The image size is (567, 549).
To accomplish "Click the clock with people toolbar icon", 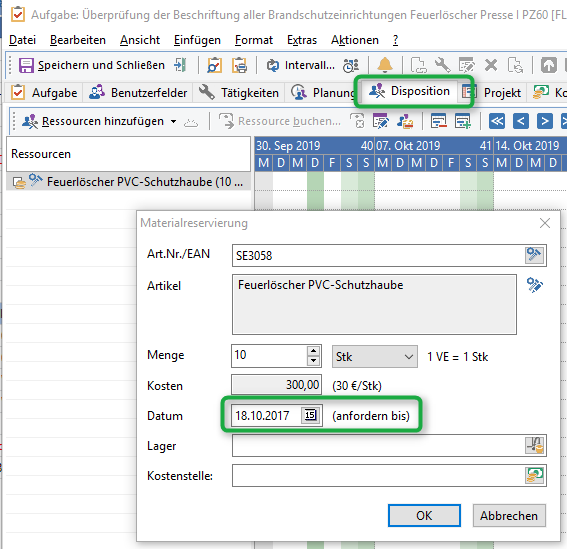I will click(351, 65).
